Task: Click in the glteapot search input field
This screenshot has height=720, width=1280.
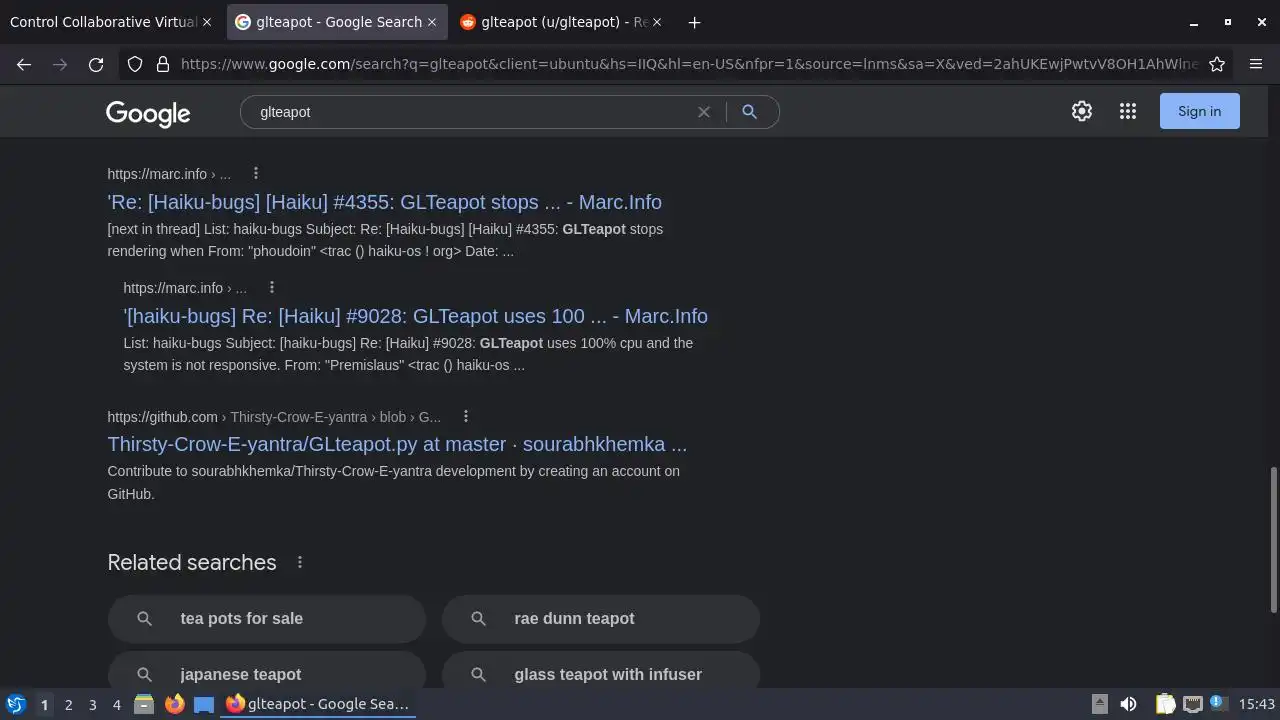Action: click(x=470, y=112)
